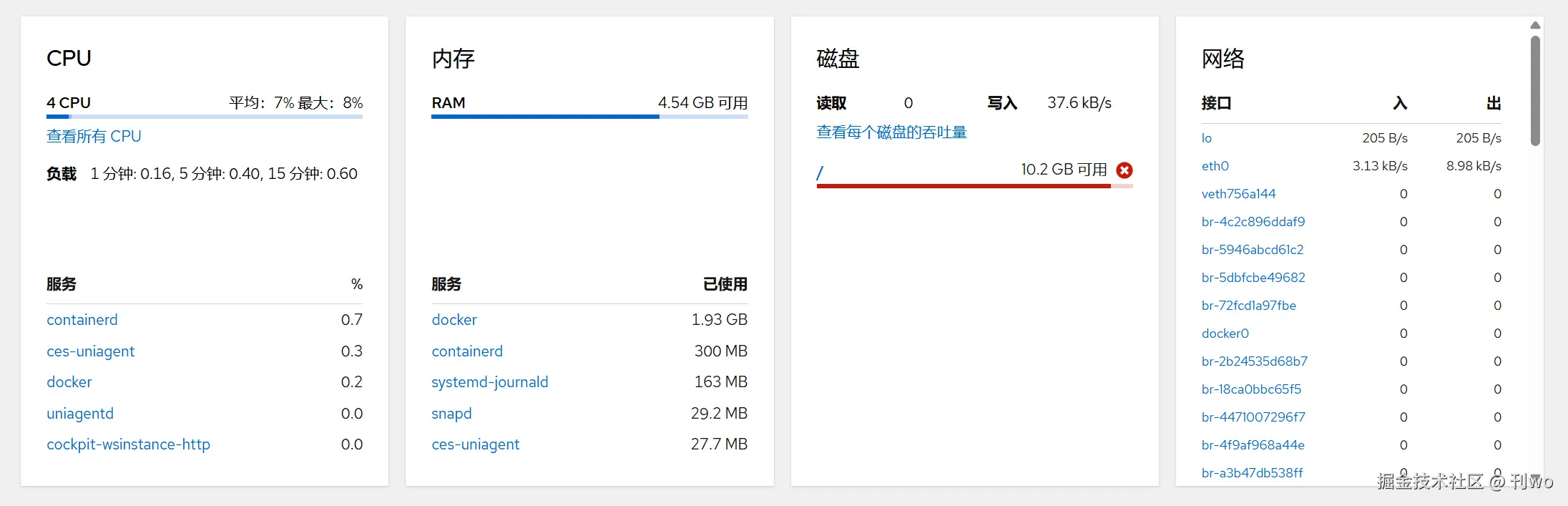1568x506 pixels.
Task: Select lo network interface
Action: pyautogui.click(x=1207, y=138)
